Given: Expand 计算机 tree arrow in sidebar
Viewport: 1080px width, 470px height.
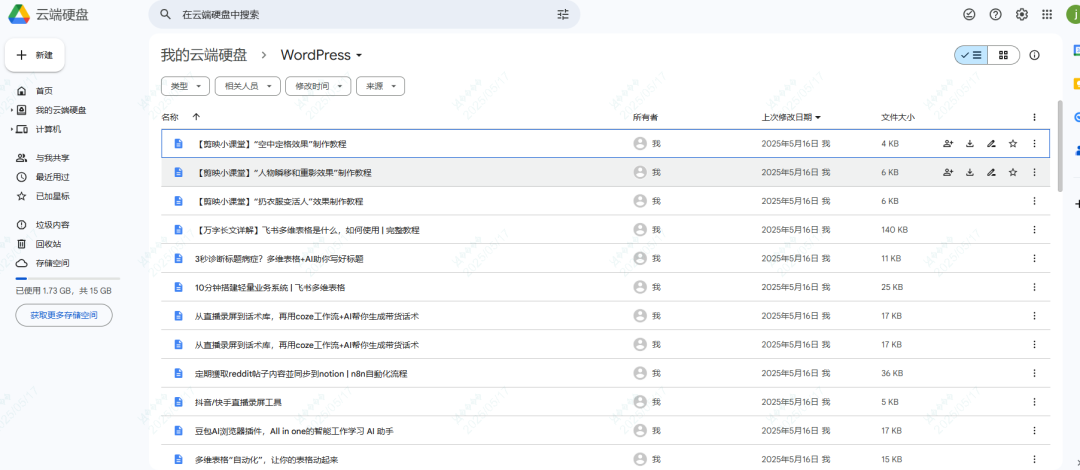Looking at the screenshot, I should (12, 130).
